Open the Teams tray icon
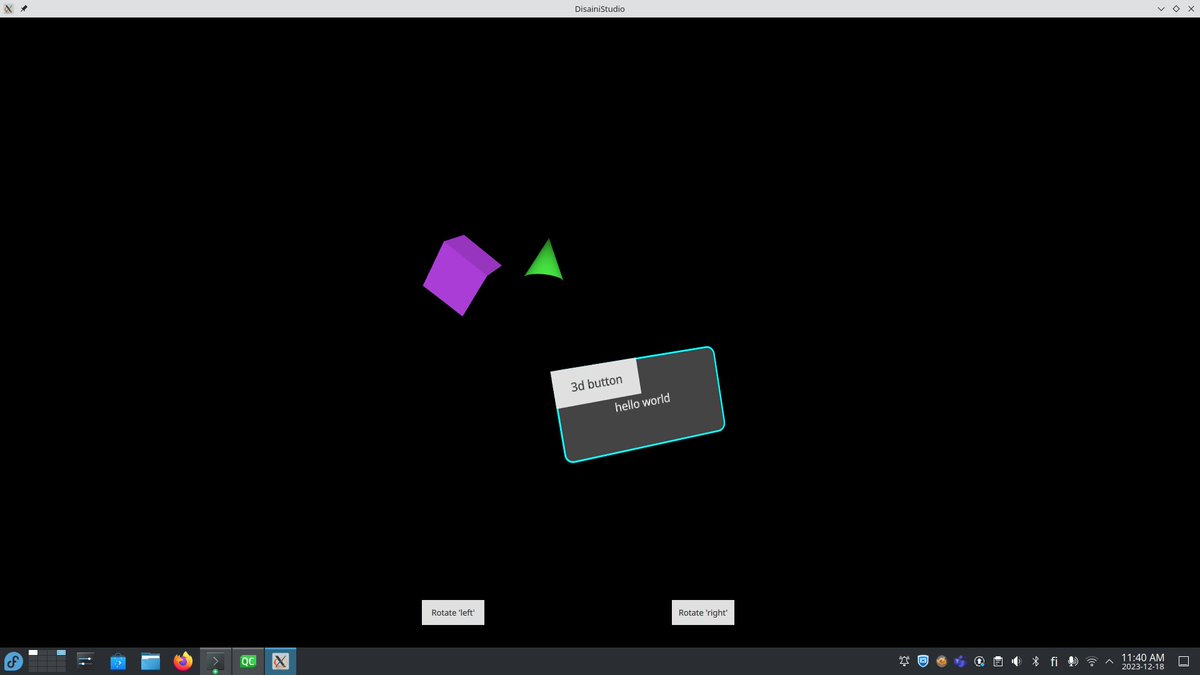Screen dimensions: 1200x675 point(960,661)
